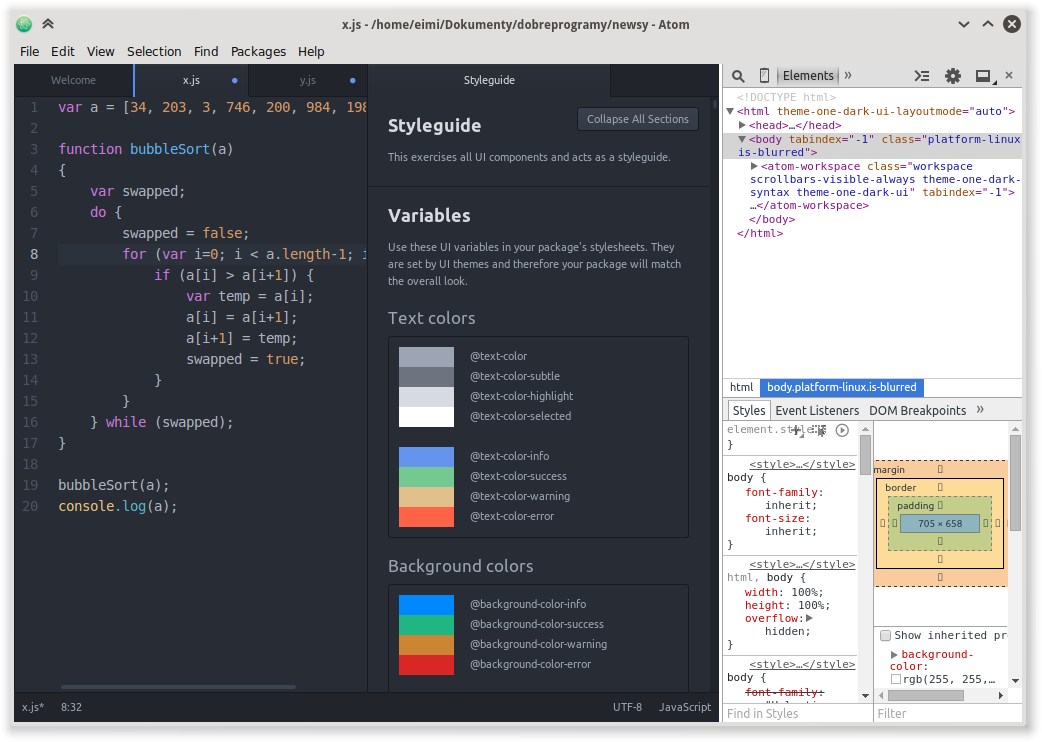
Task: Click the 705 × 658 content box in box model
Action: tap(940, 523)
